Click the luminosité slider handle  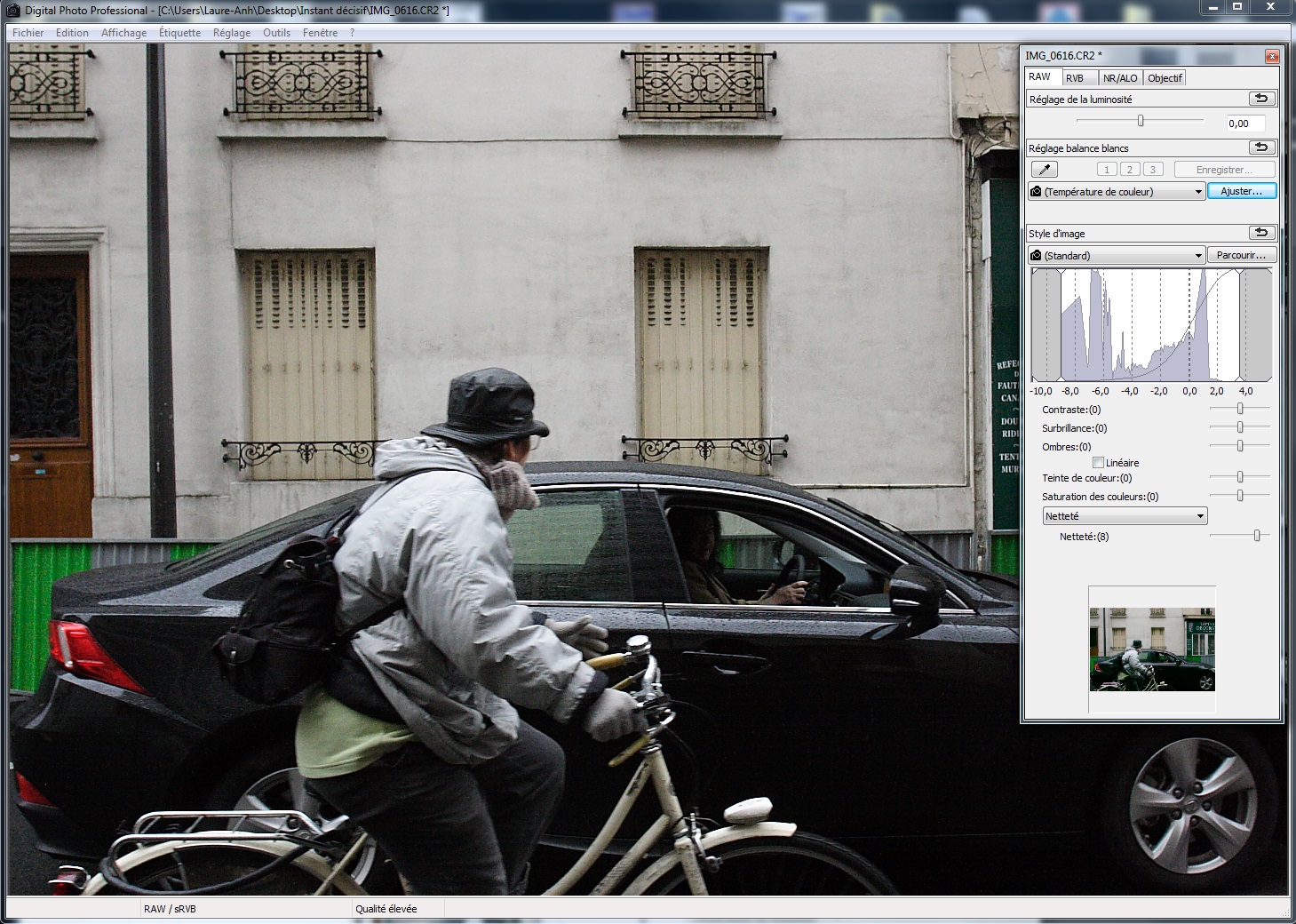coord(1141,121)
